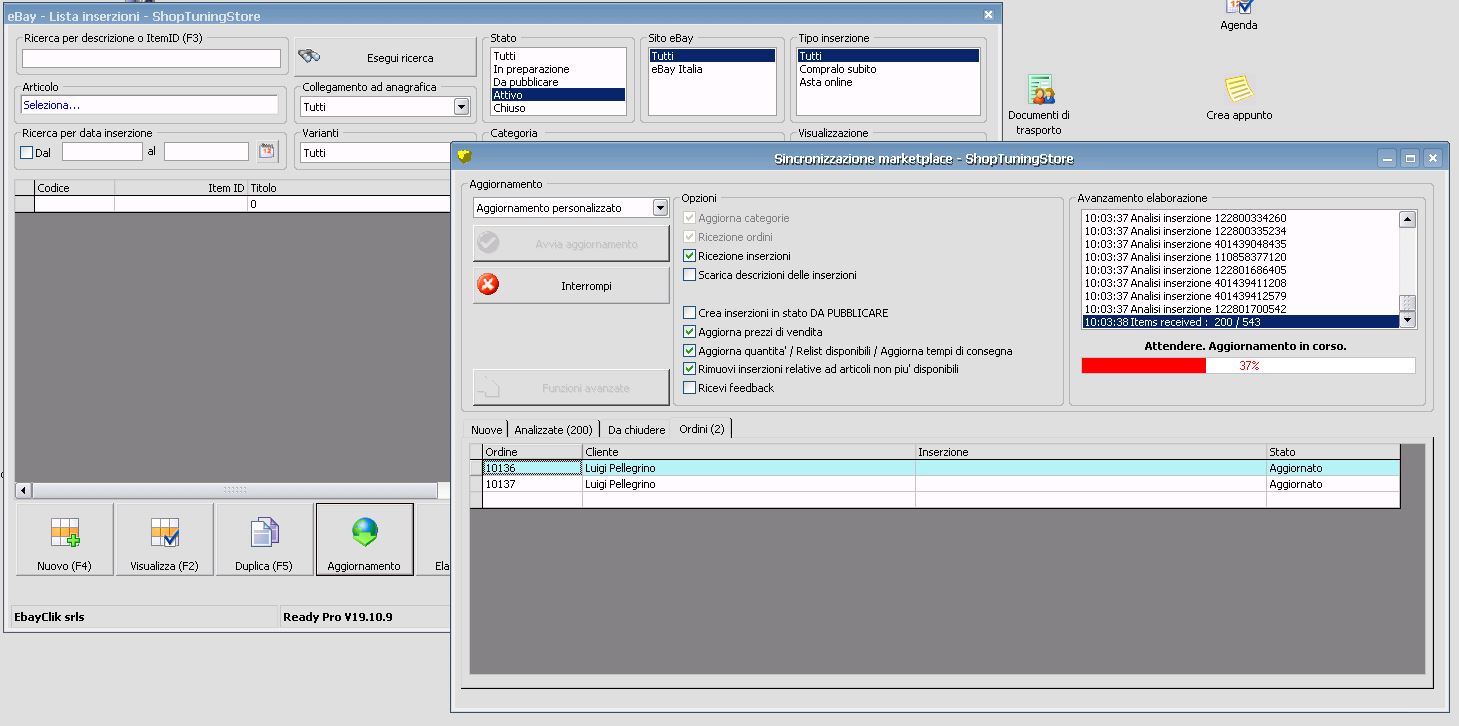Check Crea inserzioni in stato DA PUBBLICARE

click(x=689, y=313)
